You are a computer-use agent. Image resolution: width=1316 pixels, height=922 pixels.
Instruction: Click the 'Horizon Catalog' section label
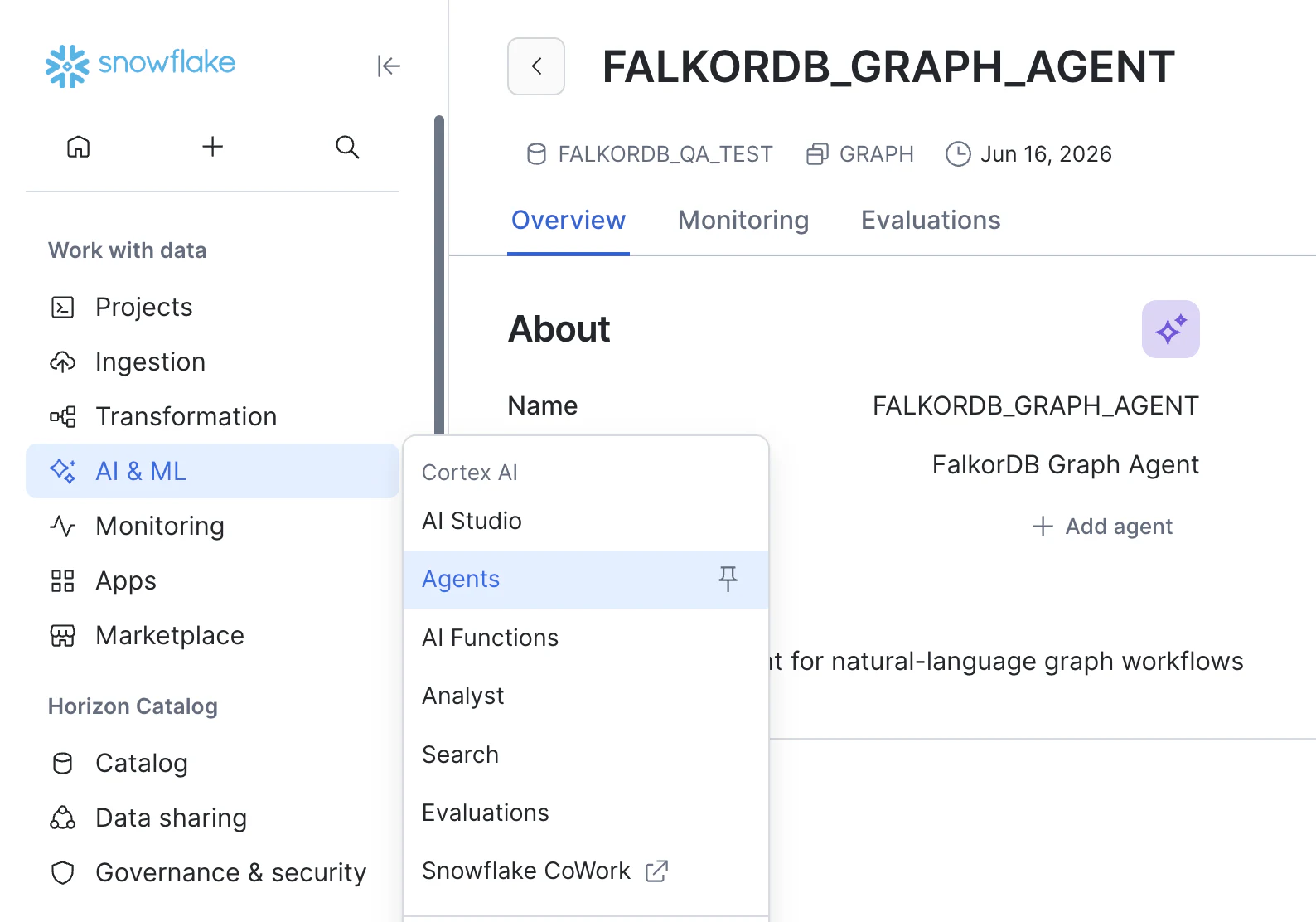[133, 706]
